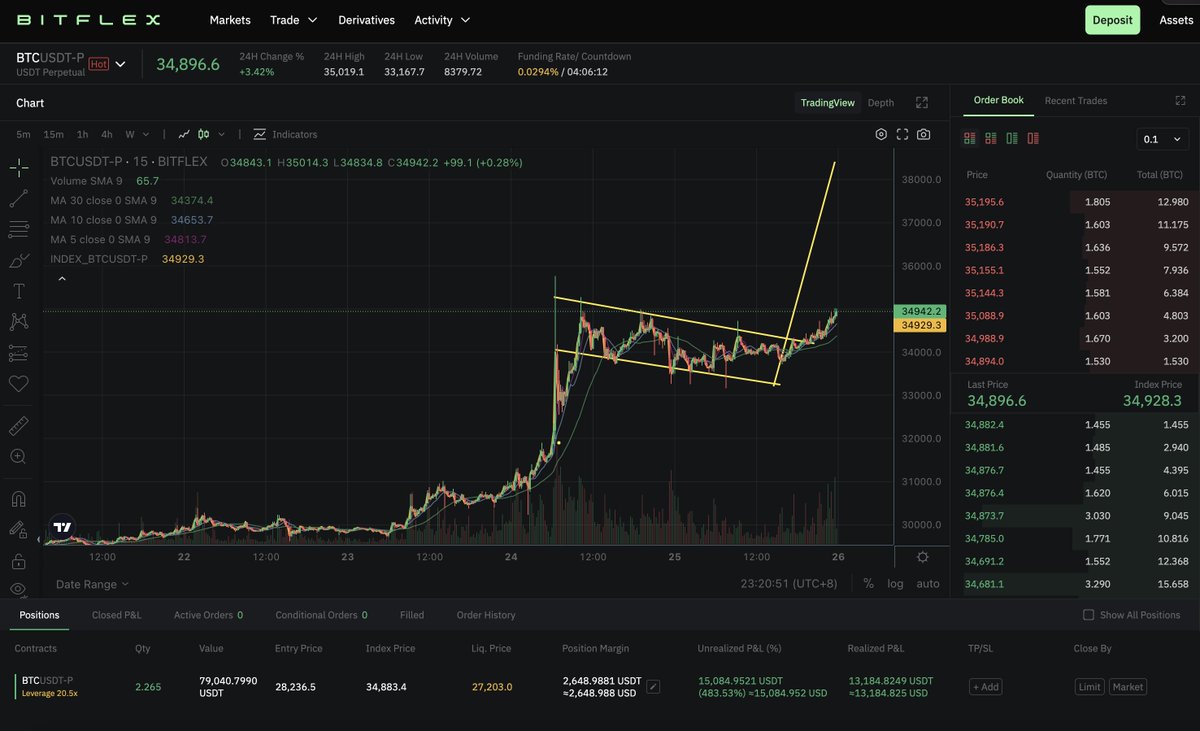
Task: Select the Order Book tab
Action: click(x=999, y=100)
